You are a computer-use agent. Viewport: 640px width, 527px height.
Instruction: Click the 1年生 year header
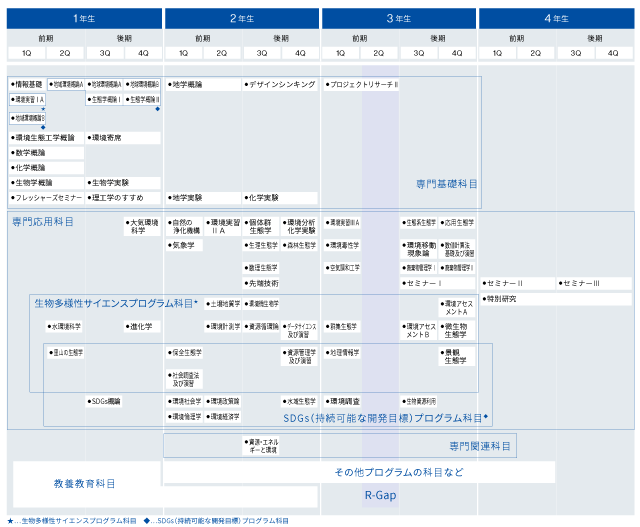tap(83, 18)
